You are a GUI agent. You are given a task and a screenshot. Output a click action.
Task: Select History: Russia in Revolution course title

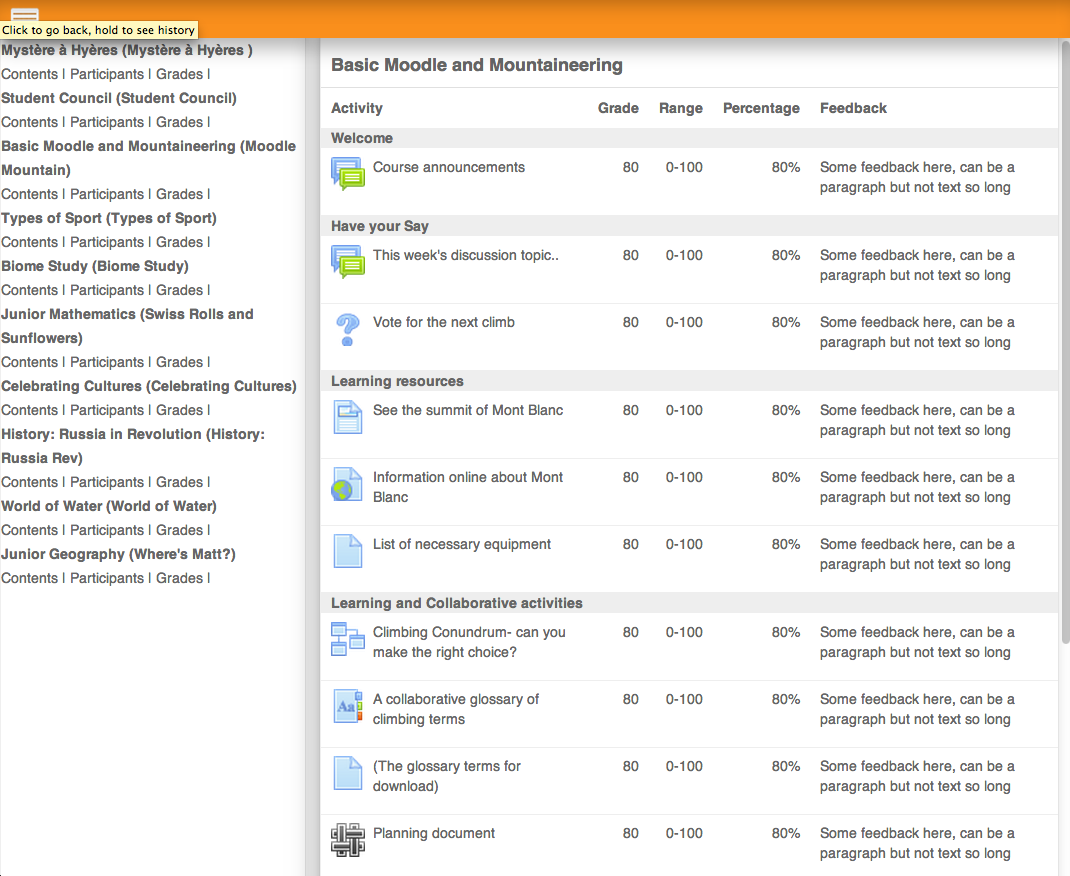click(133, 446)
